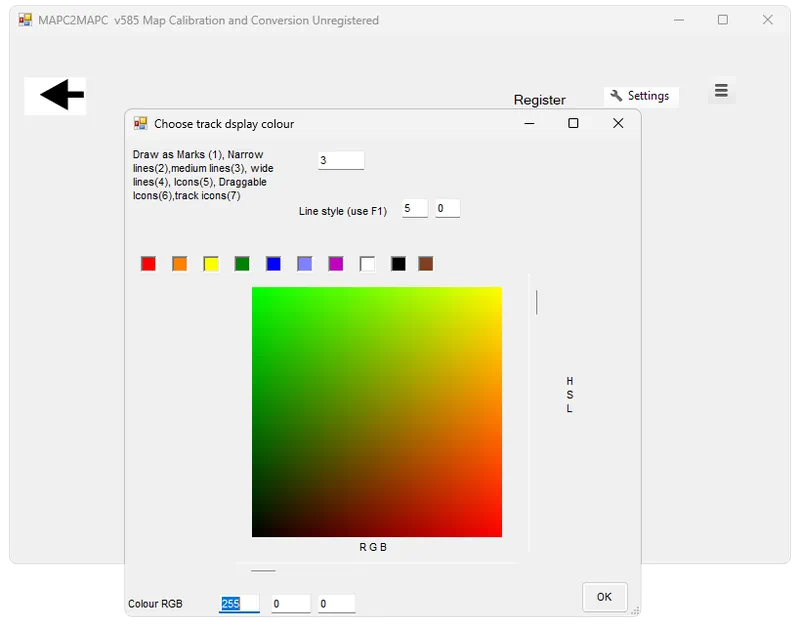Pick the orange colour swatch
800x628 pixels.
click(180, 264)
